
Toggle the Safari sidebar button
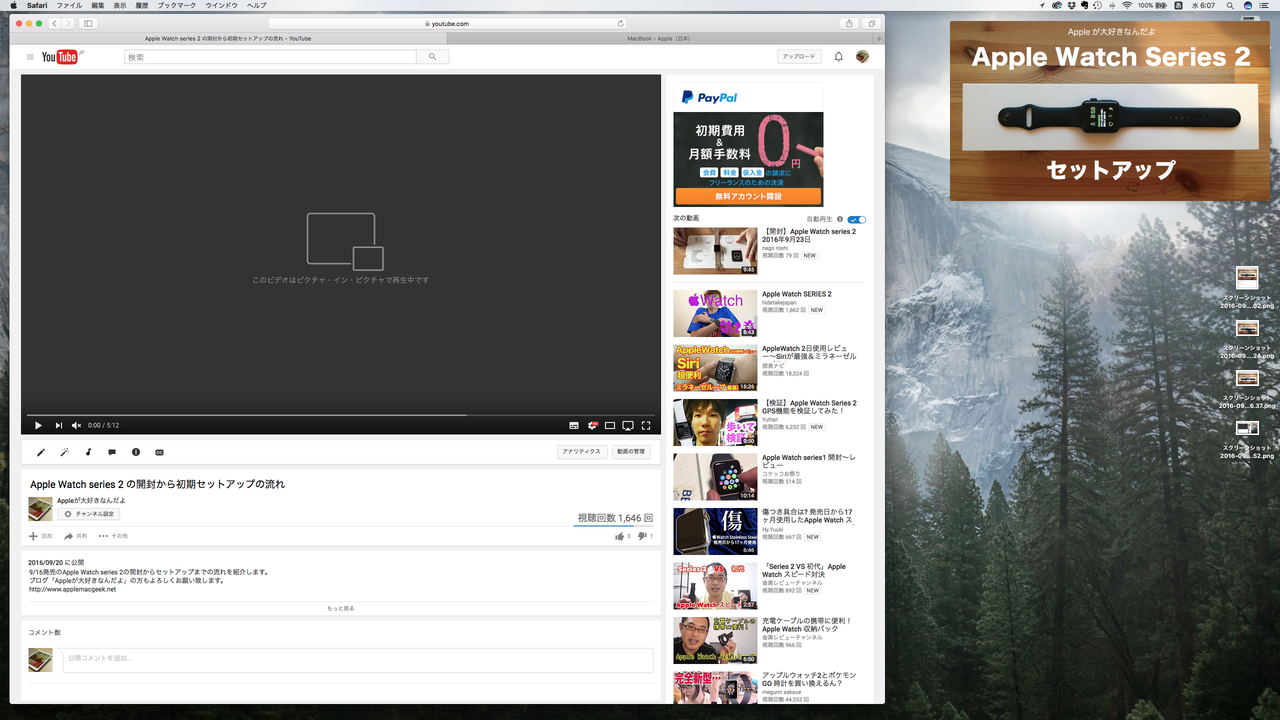click(x=88, y=23)
